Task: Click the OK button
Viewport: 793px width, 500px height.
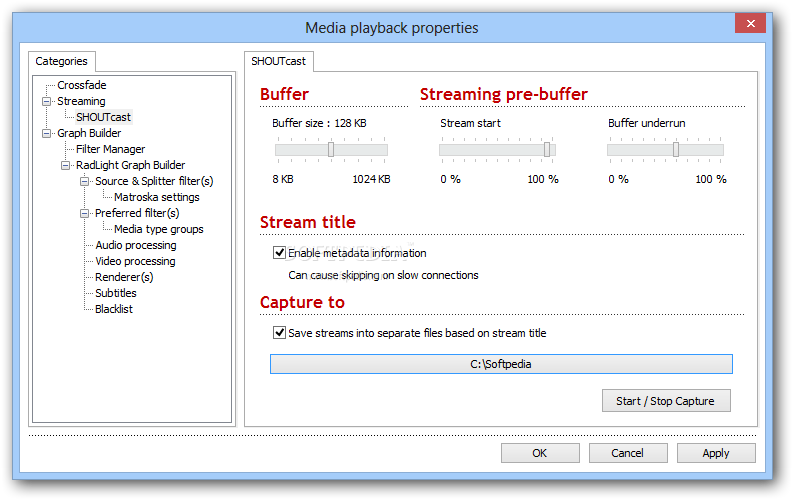Action: 540,453
